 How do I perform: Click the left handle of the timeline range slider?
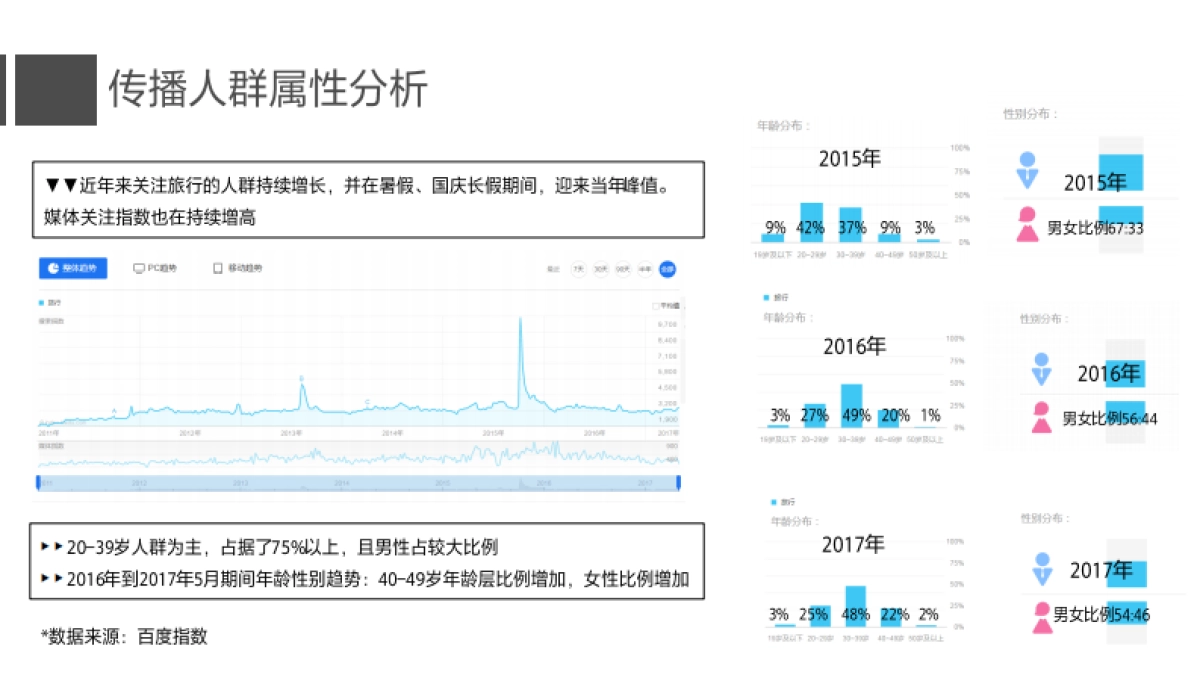pos(38,483)
